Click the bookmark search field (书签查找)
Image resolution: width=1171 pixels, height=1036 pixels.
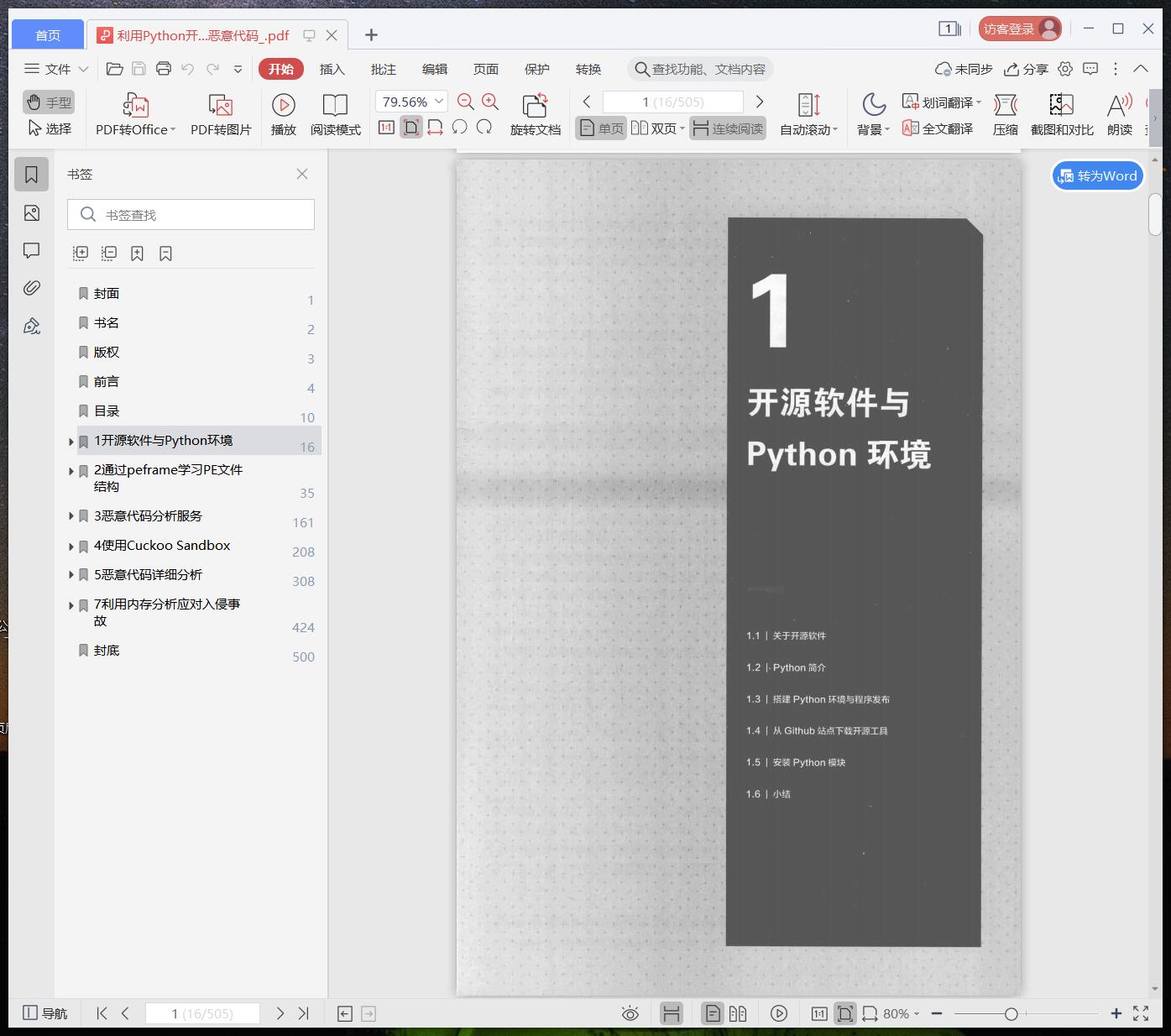[x=191, y=215]
